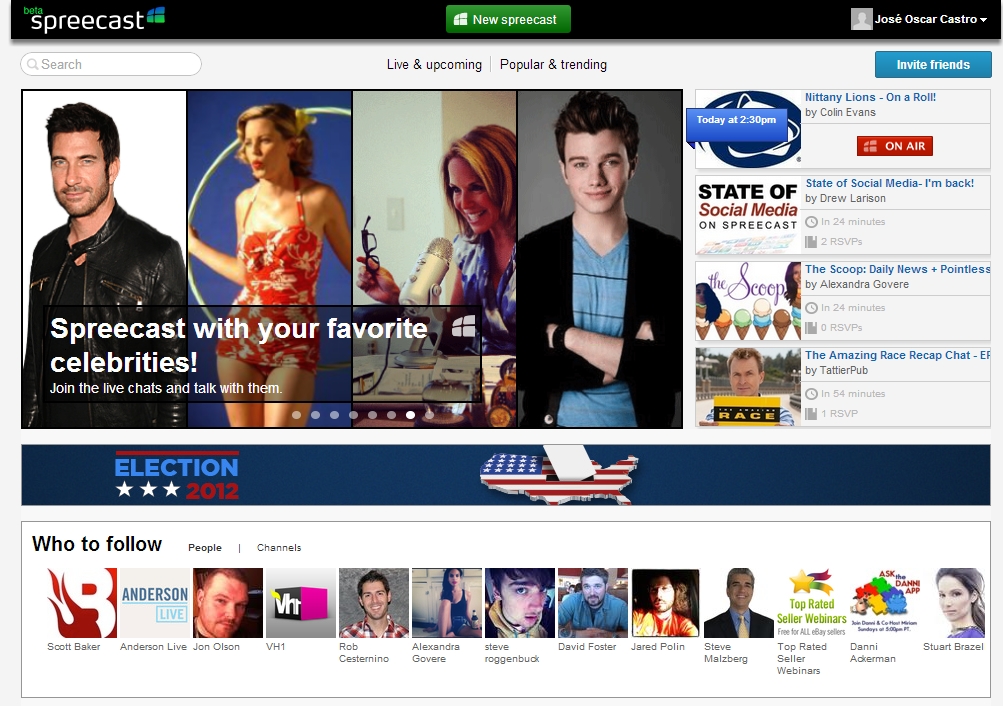
Task: Show Channels in Who to follow
Action: click(279, 548)
